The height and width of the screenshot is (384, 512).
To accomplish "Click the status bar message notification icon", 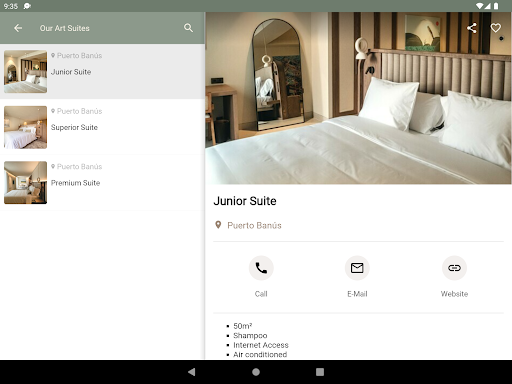I will (27, 6).
